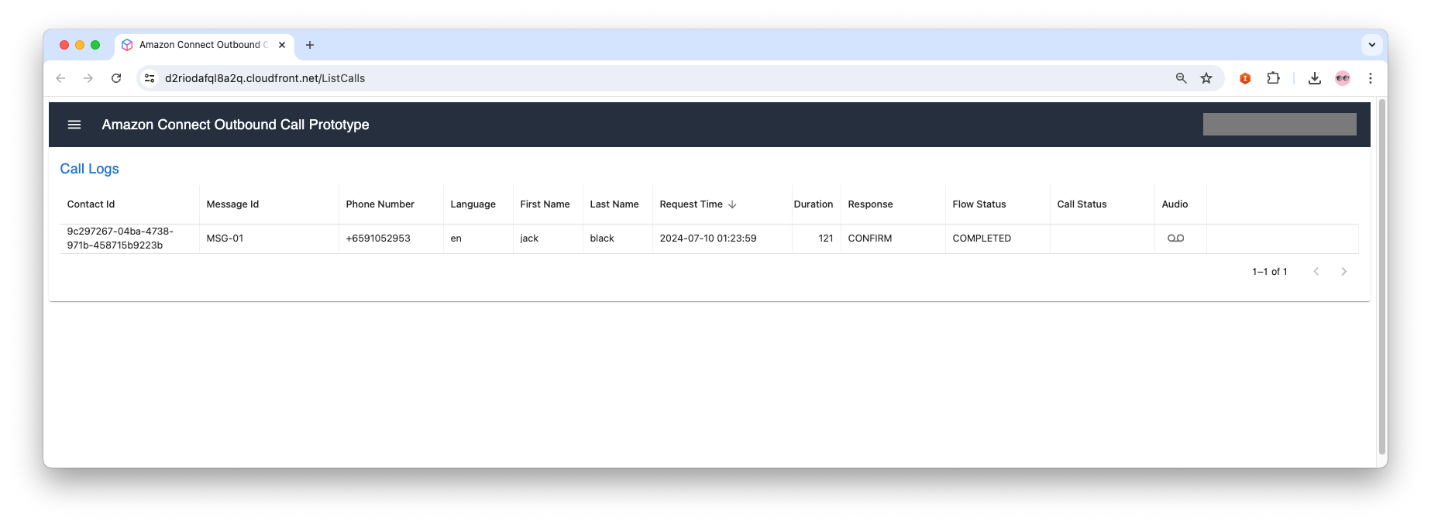The width and height of the screenshot is (1431, 525).
Task: Close the Amazon Connect Outbound tab
Action: [x=282, y=45]
